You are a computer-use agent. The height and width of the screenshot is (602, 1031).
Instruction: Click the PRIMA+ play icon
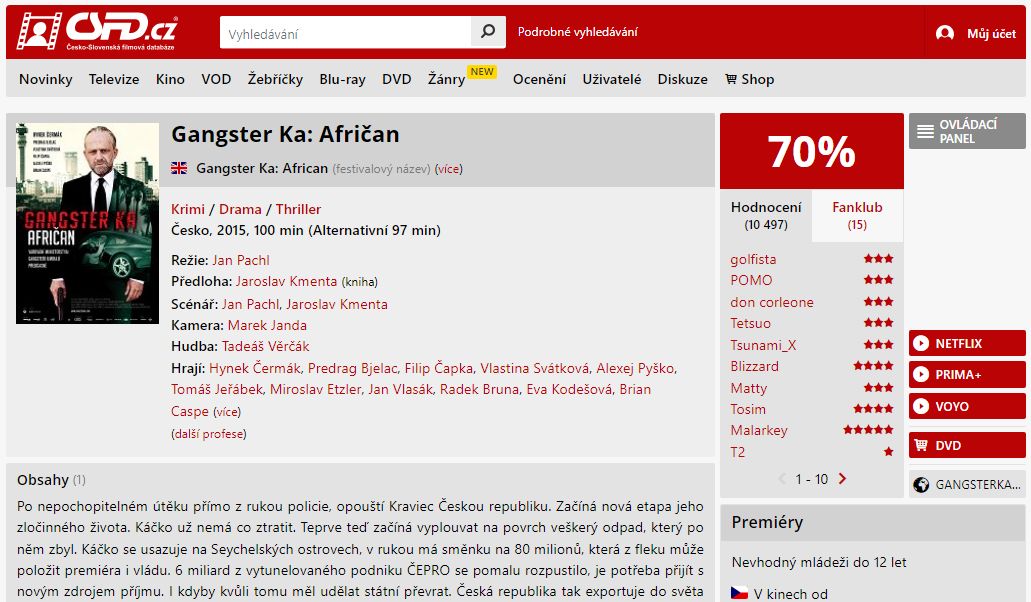point(921,375)
